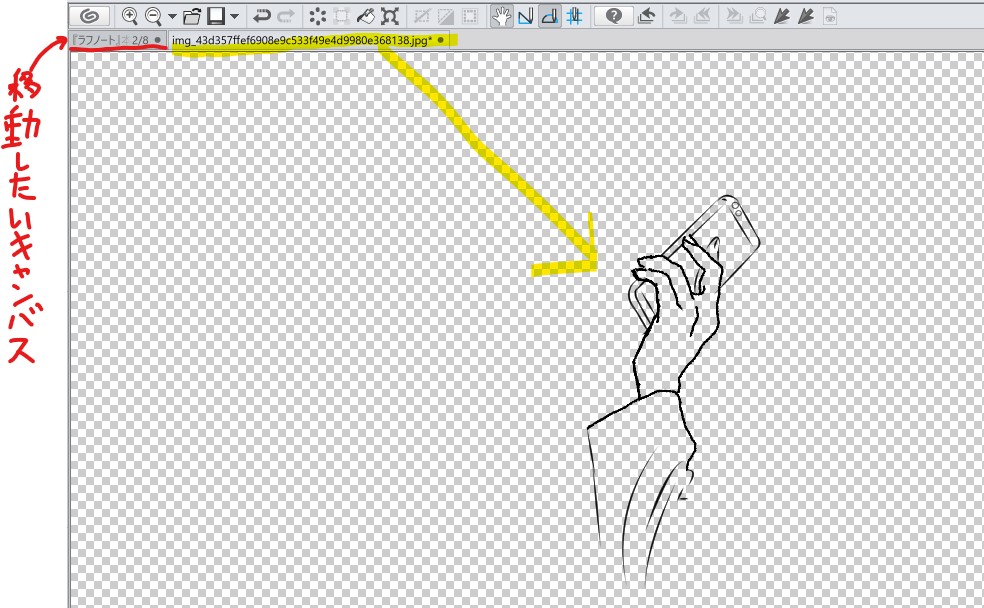Toggle snap to ruler
The width and height of the screenshot is (984, 608).
[526, 16]
